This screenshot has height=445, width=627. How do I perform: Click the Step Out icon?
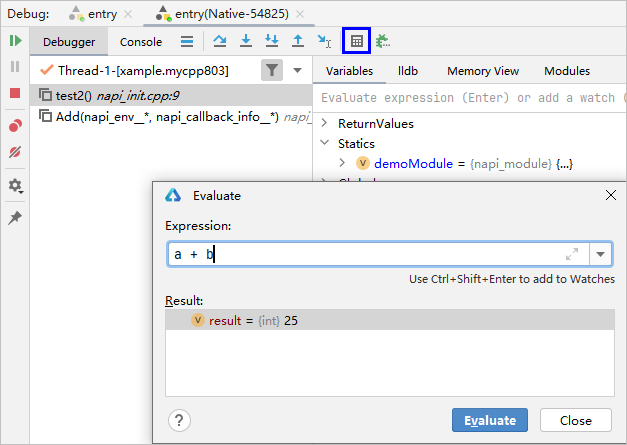pos(297,41)
